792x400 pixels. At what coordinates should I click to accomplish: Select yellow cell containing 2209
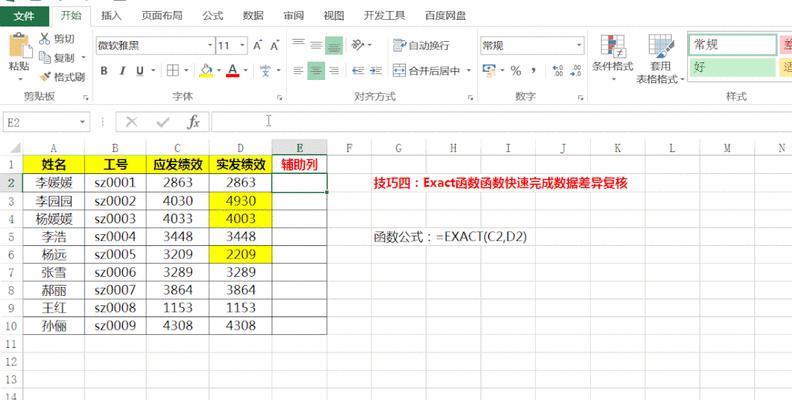coord(240,255)
